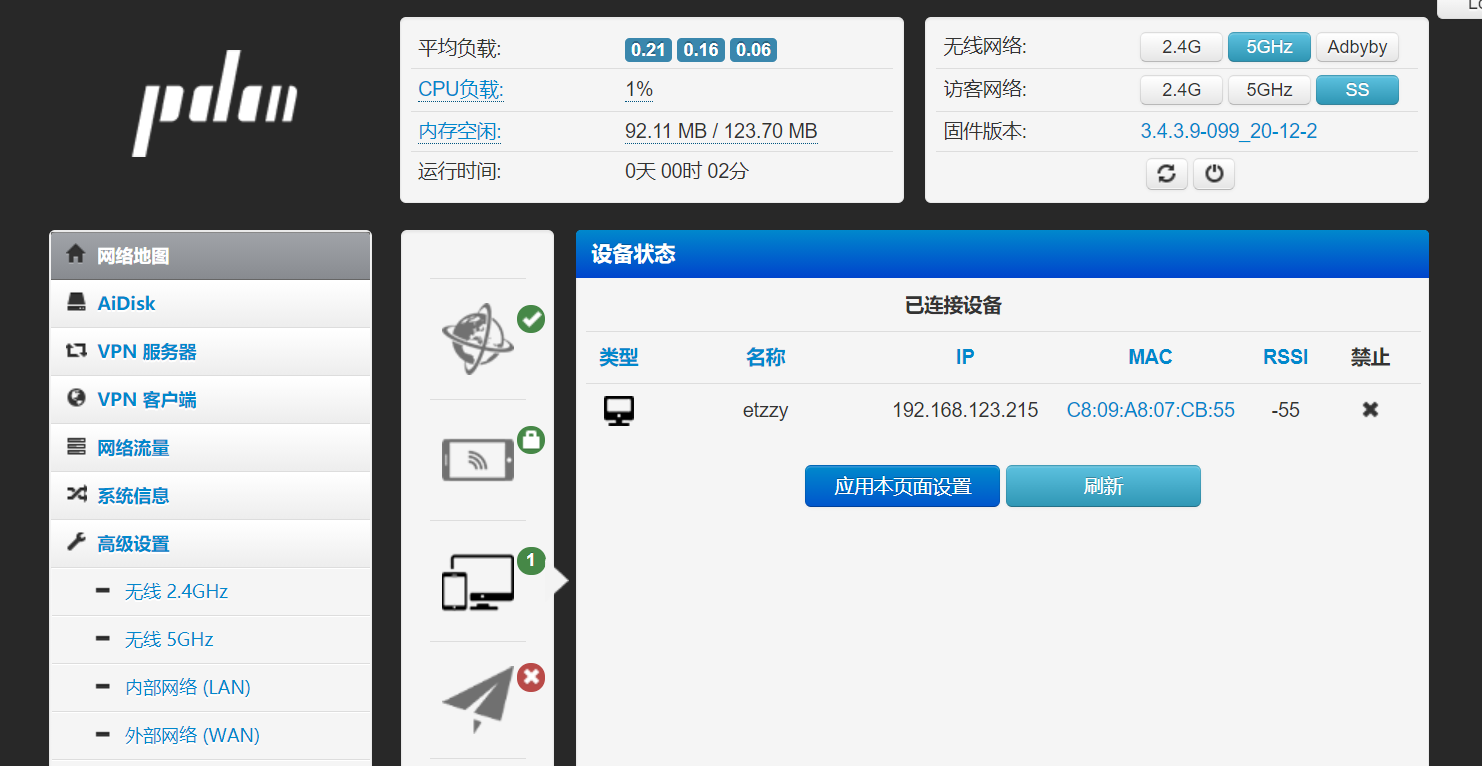Open 网络地图 menu item

pyautogui.click(x=211, y=256)
